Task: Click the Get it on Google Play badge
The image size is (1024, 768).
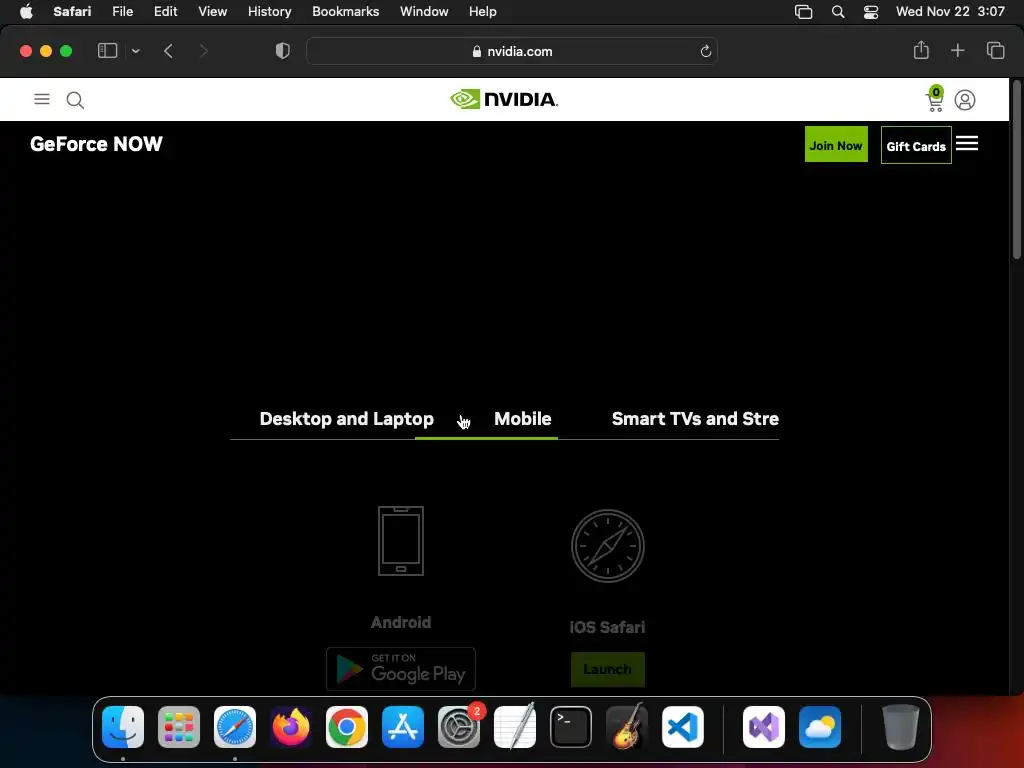Action: pyautogui.click(x=401, y=669)
